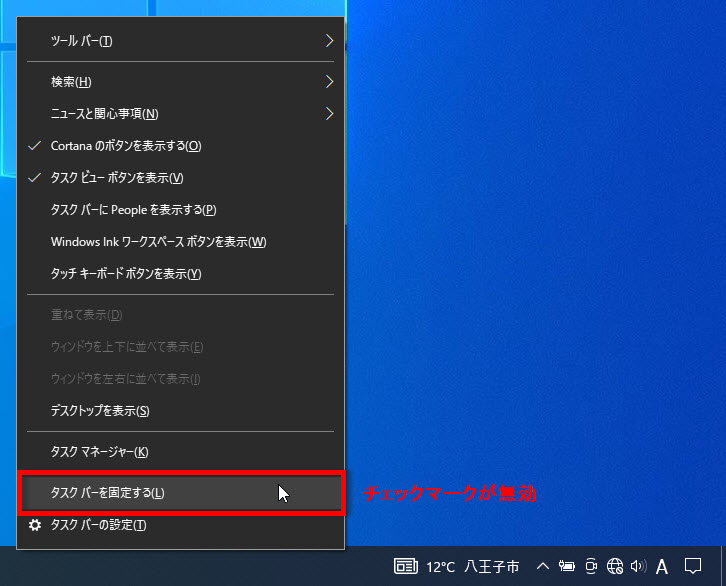Uncheck Cortana のボタンを表示する option

126,146
